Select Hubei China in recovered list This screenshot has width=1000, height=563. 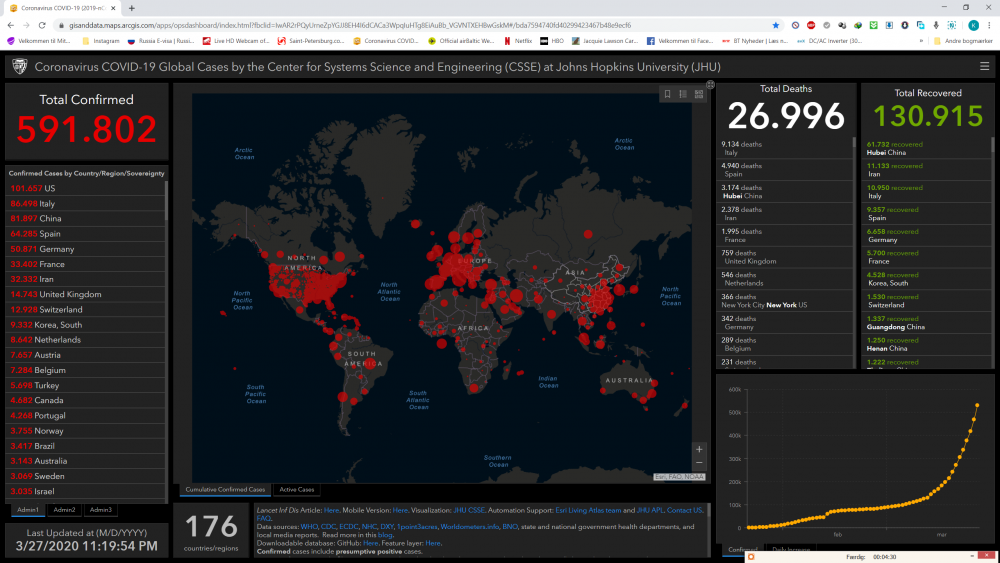[890, 148]
